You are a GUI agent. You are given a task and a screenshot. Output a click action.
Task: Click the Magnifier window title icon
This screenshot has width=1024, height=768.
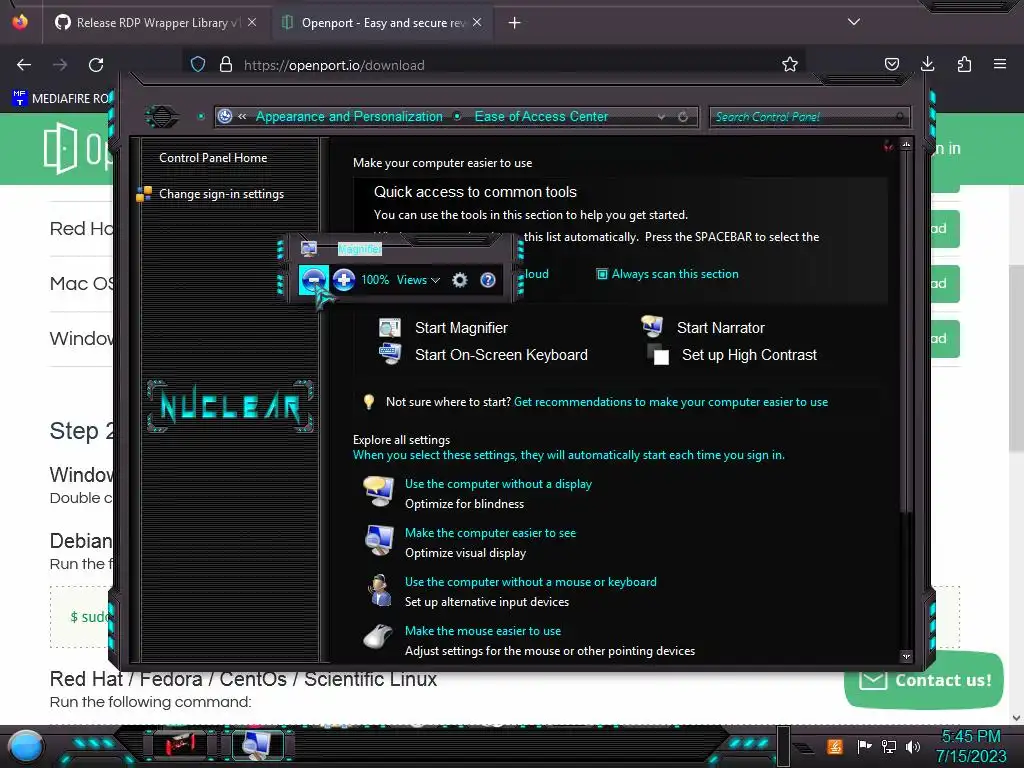(x=309, y=249)
